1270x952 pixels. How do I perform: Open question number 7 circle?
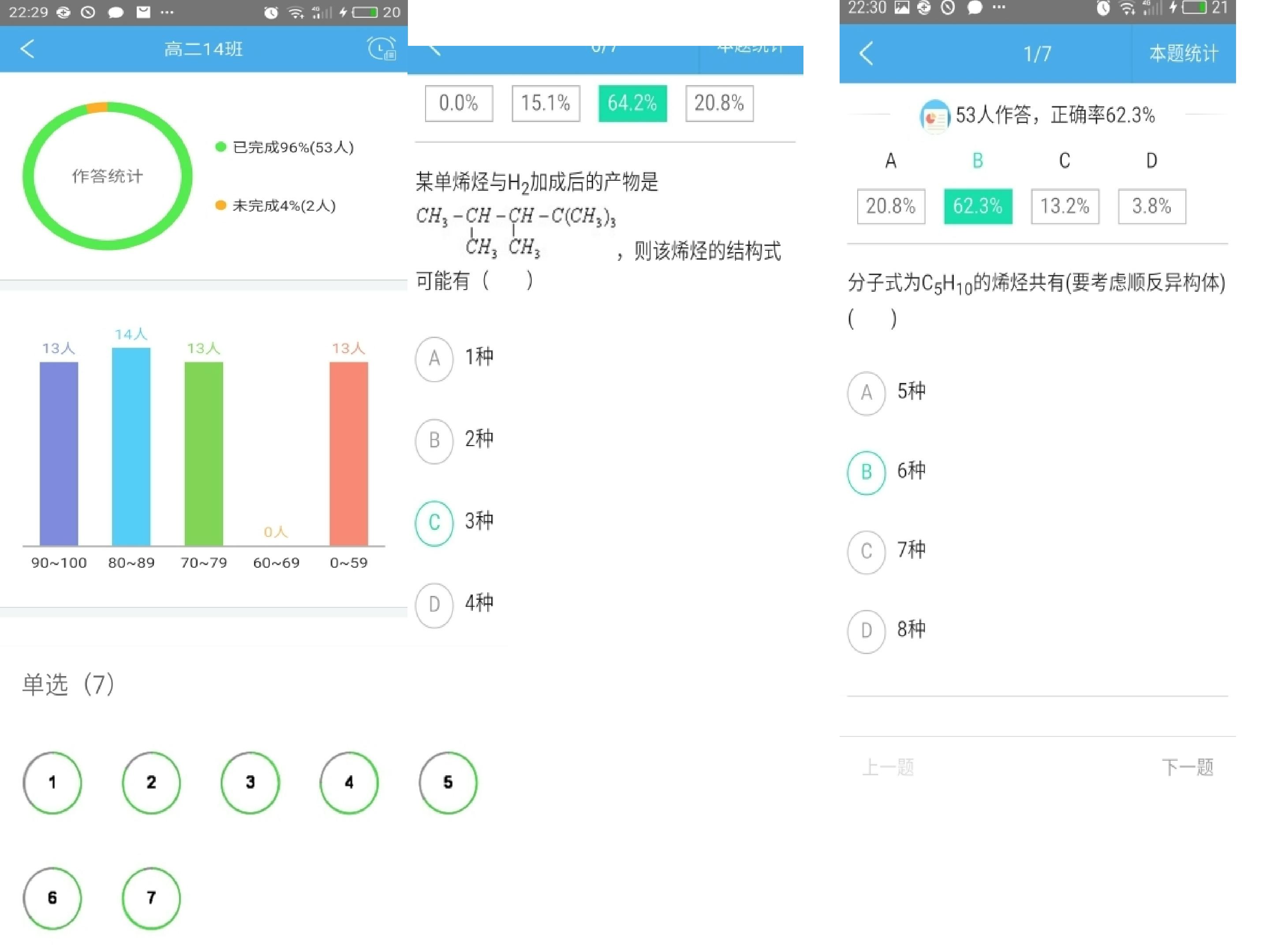click(151, 898)
